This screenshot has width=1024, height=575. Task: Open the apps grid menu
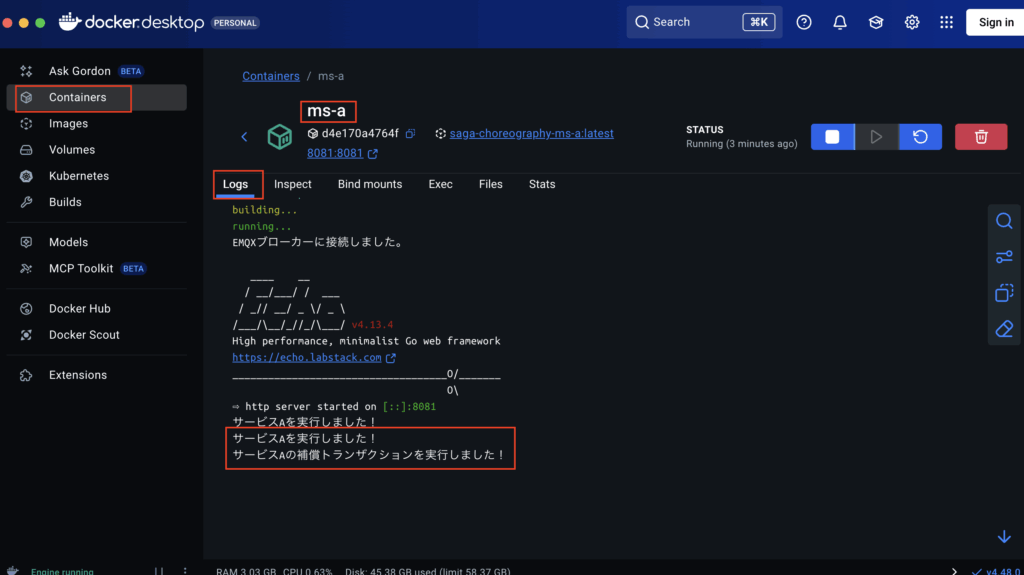tap(946, 22)
